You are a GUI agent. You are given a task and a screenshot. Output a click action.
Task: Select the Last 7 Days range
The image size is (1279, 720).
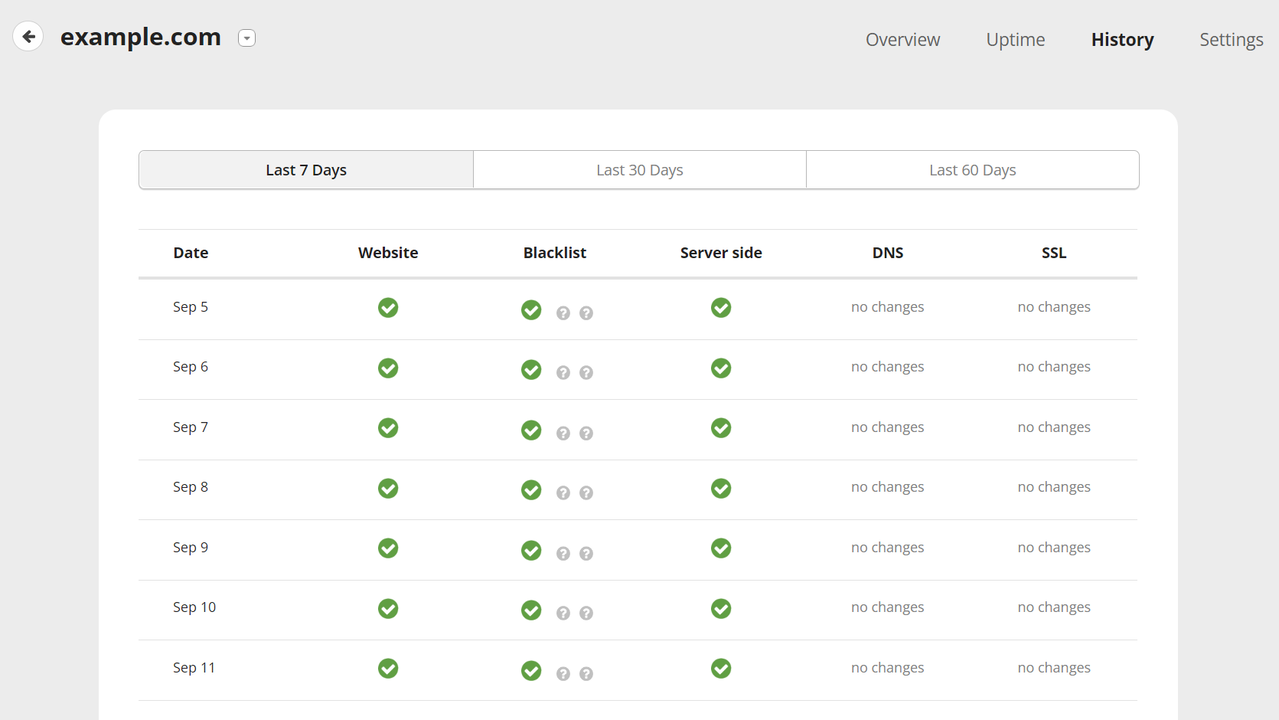306,170
